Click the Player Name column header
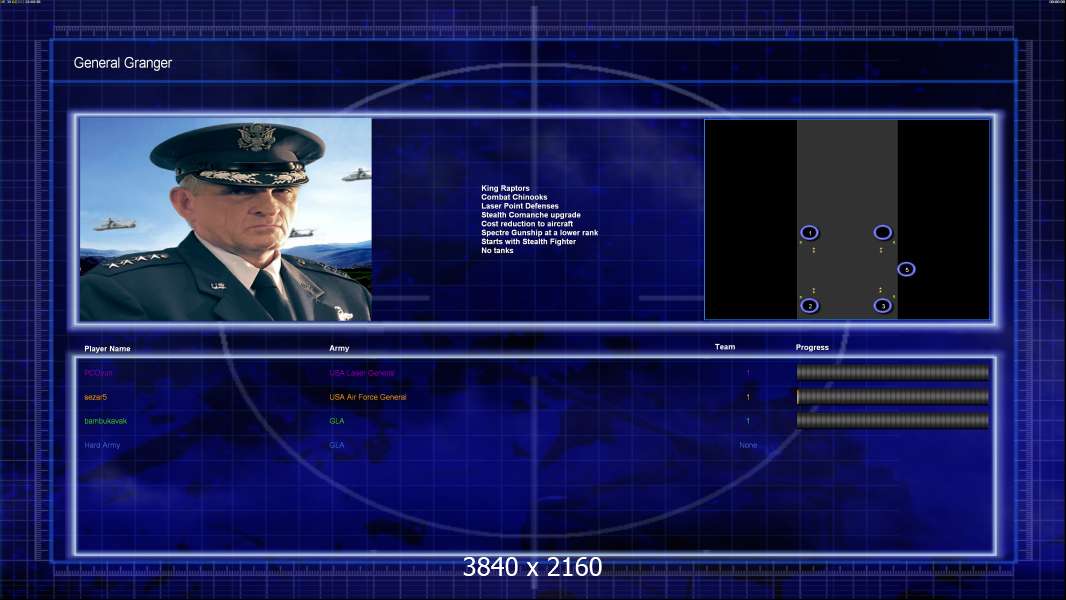The width and height of the screenshot is (1066, 600). (107, 349)
